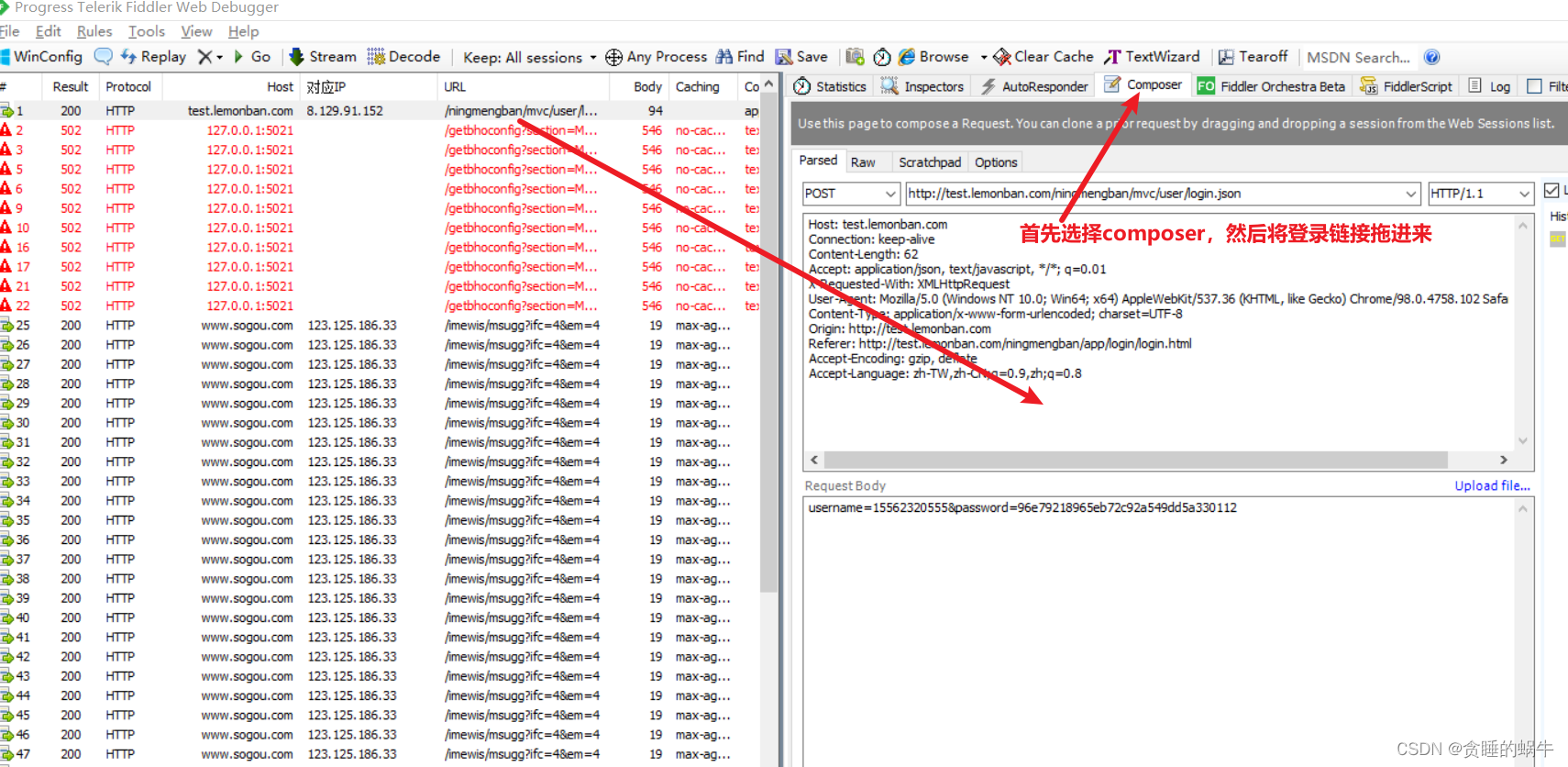Open the Help menu
Image resolution: width=1568 pixels, height=767 pixels.
coord(243,31)
